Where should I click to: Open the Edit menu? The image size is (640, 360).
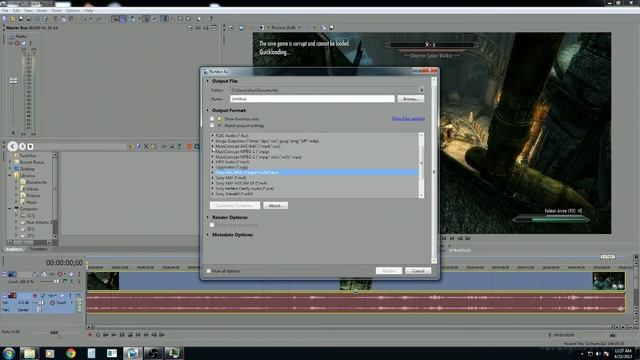pos(16,11)
